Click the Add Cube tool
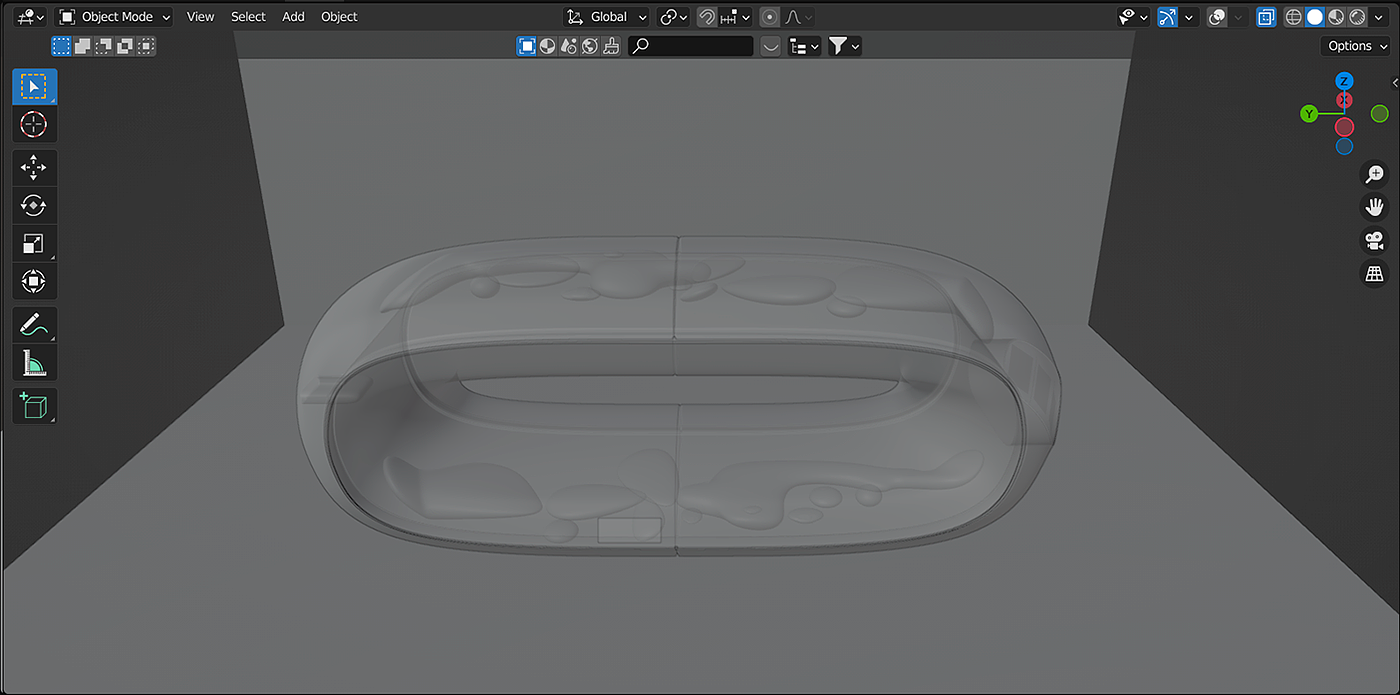This screenshot has width=1400, height=695. [x=34, y=405]
